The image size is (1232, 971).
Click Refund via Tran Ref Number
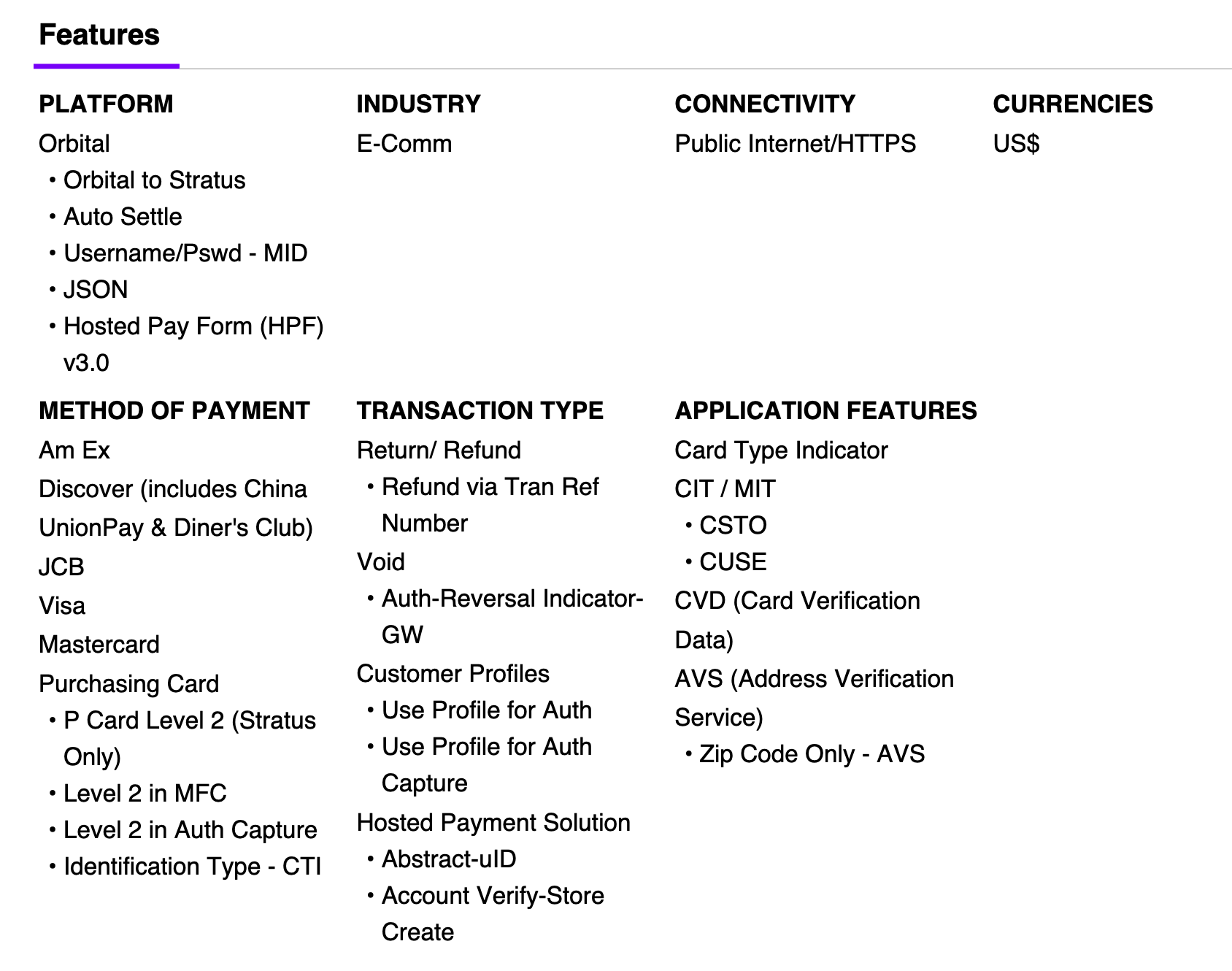point(490,505)
